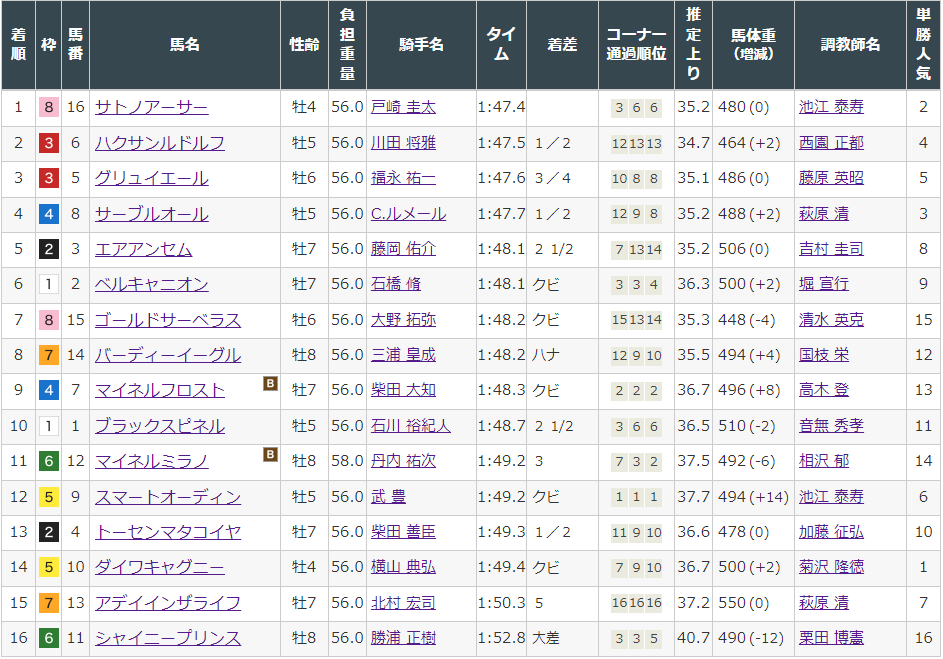This screenshot has width=943, height=659.
Task: Click green frame 6 badge for マイネルミラノ
Action: tap(49, 461)
